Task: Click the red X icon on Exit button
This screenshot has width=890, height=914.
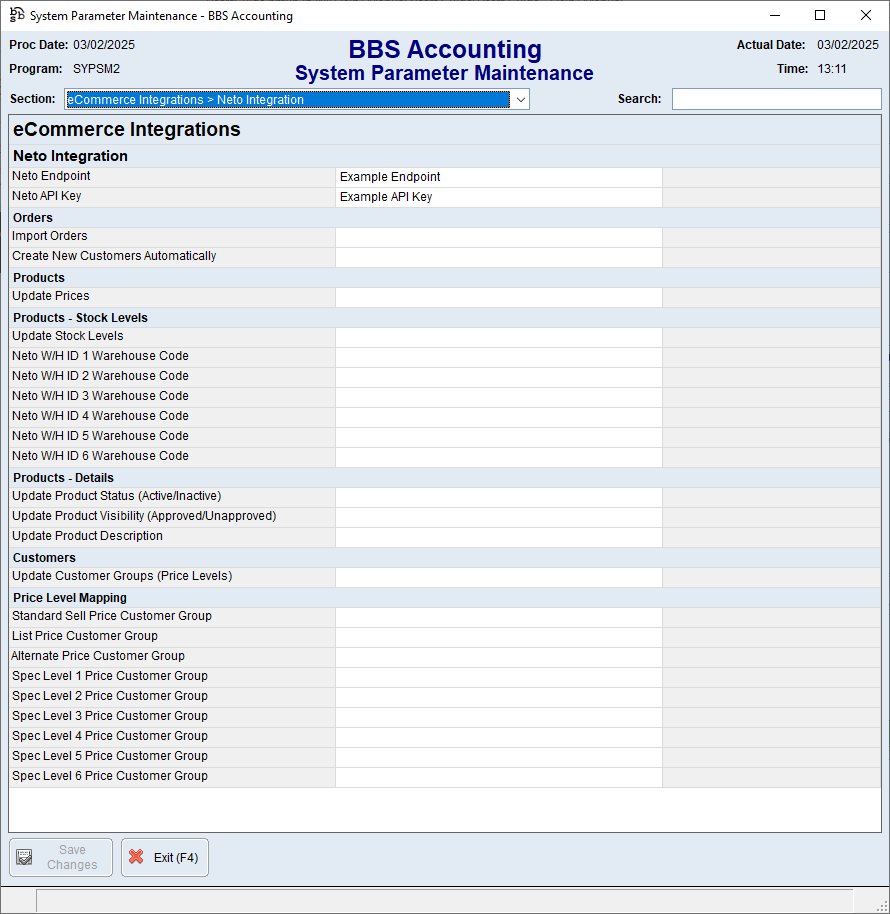Action: click(x=138, y=857)
